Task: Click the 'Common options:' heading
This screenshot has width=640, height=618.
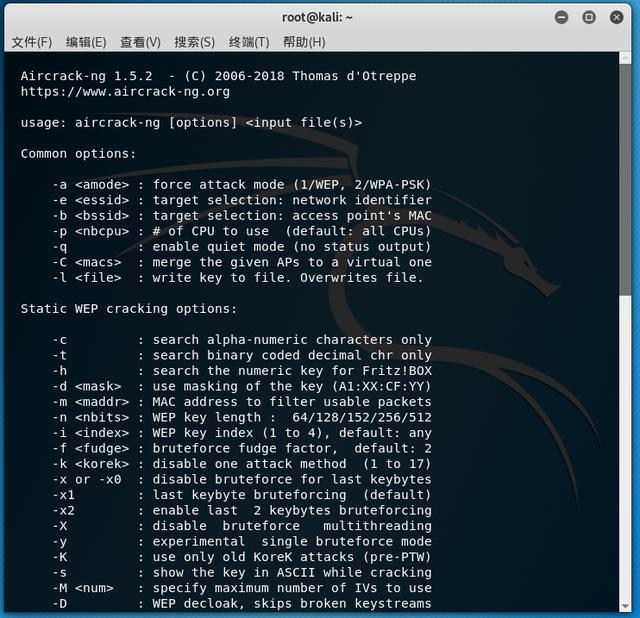Action: 78,153
